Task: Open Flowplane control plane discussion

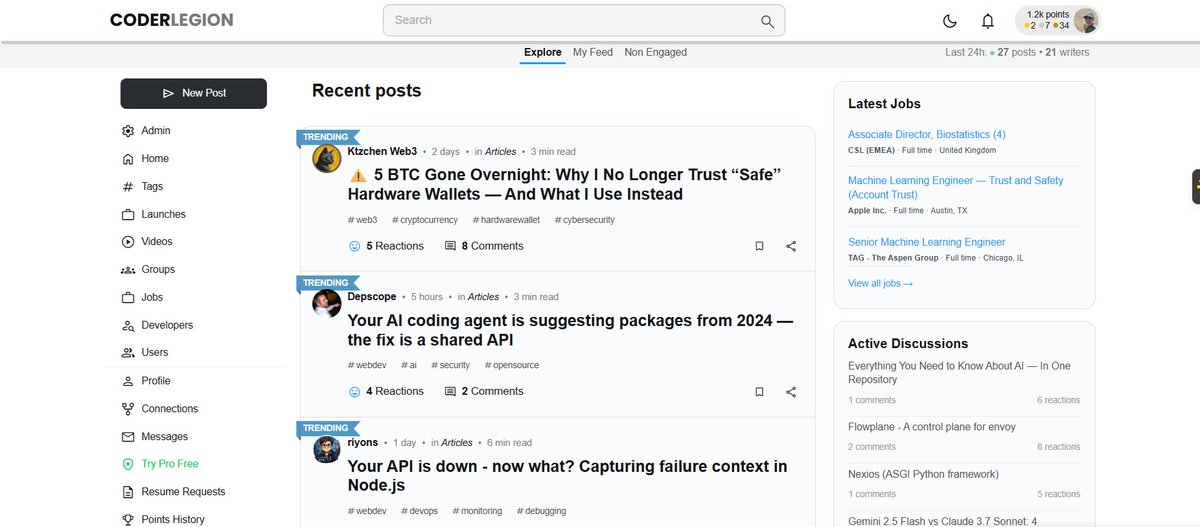Action: [x=932, y=427]
